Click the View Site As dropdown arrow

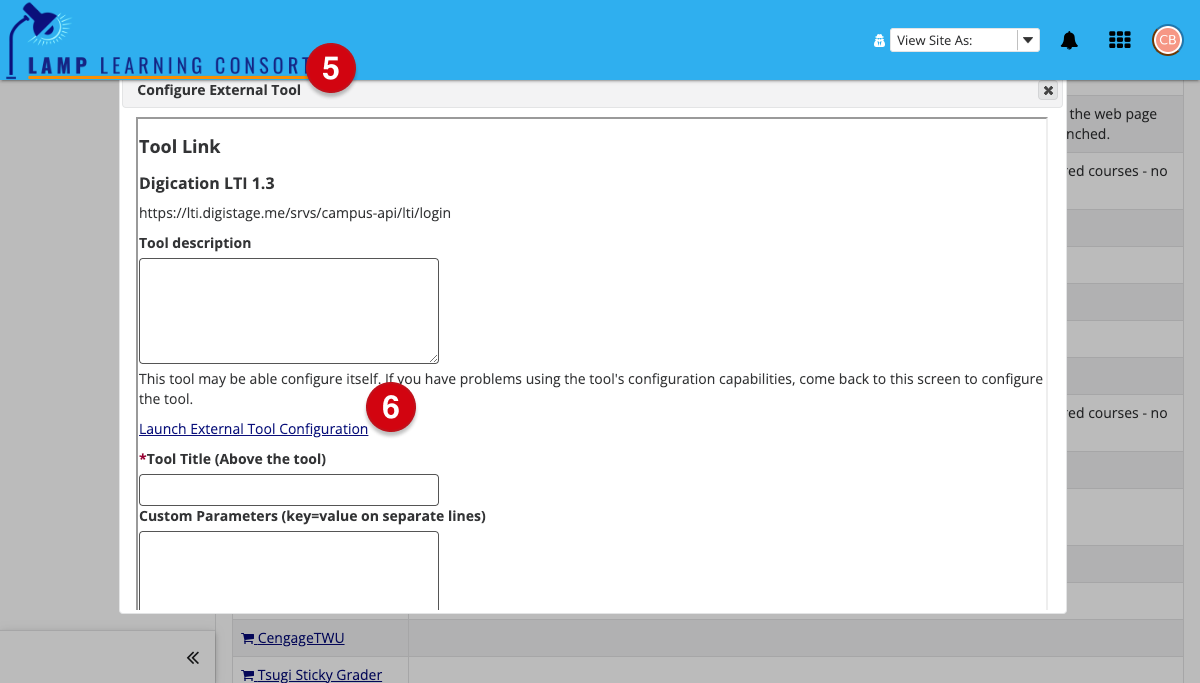[x=1028, y=40]
